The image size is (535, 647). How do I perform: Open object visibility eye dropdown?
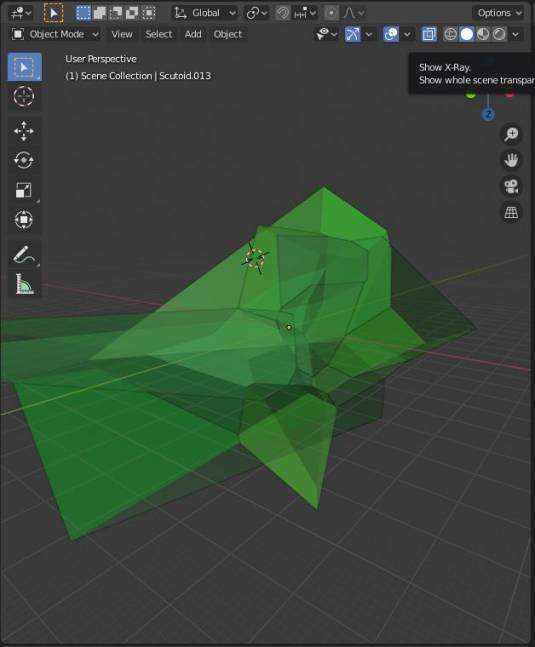(326, 34)
